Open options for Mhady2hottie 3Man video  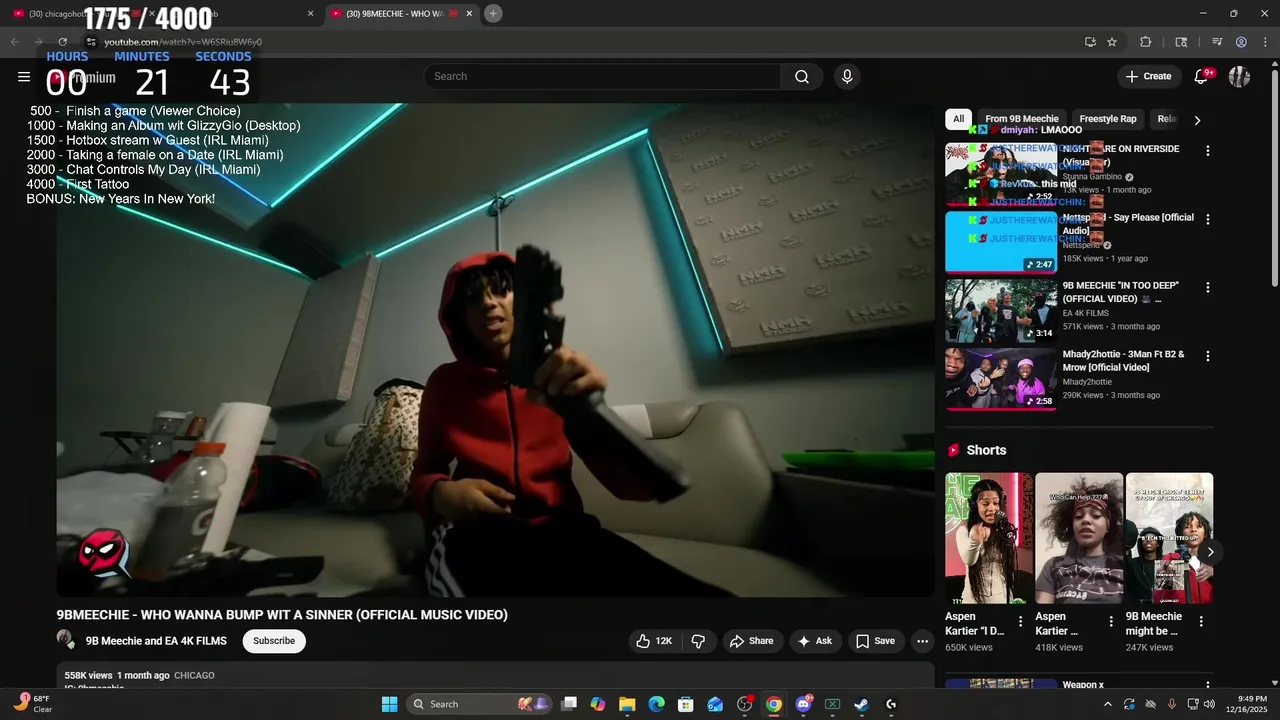(1207, 356)
